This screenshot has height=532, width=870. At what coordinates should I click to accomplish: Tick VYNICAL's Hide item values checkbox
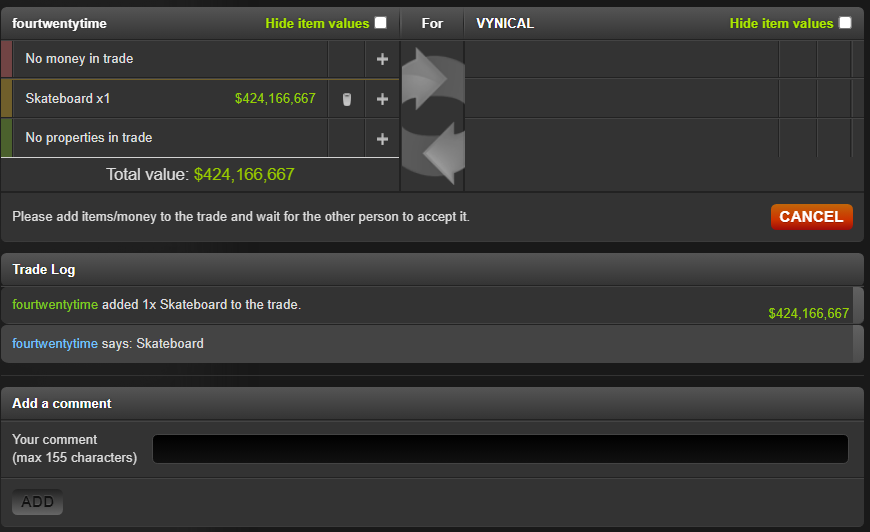pos(845,23)
